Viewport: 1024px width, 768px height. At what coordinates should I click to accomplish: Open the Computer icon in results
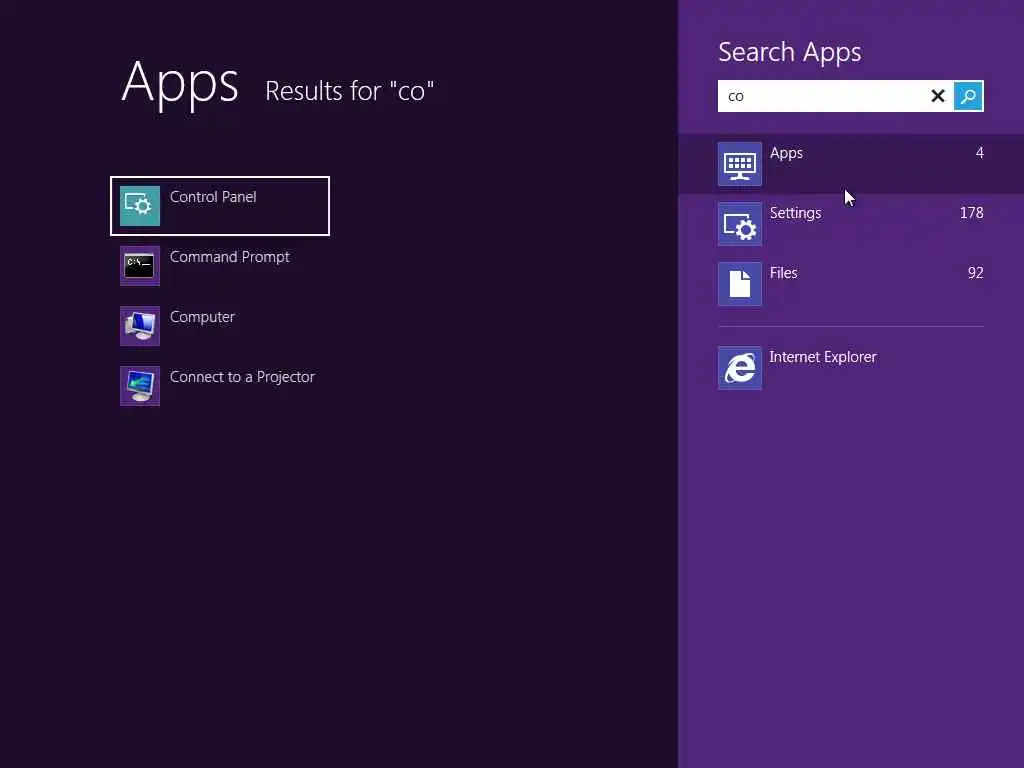click(140, 326)
